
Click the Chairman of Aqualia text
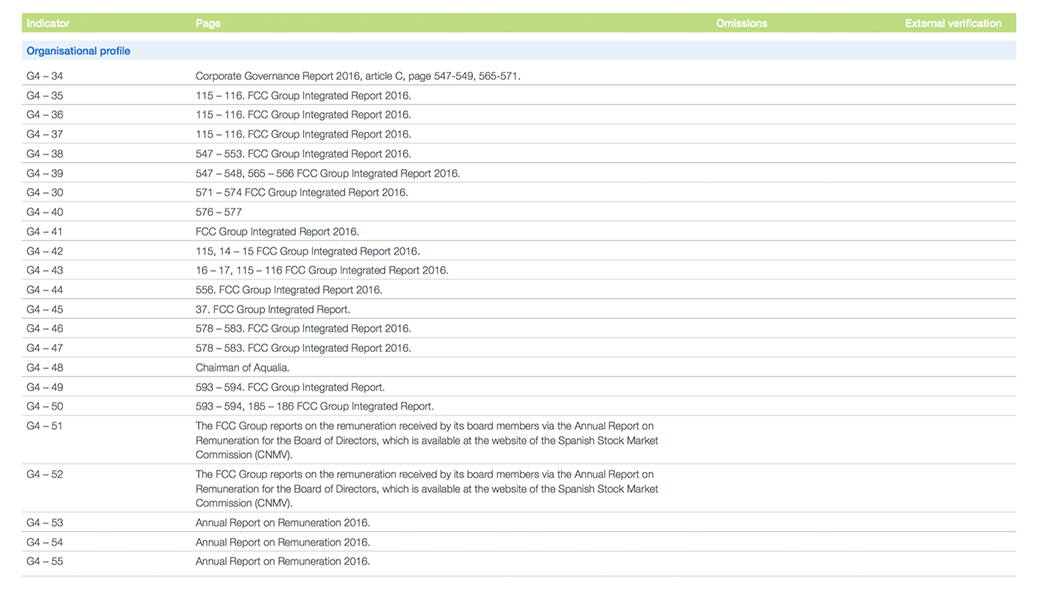[x=242, y=368]
